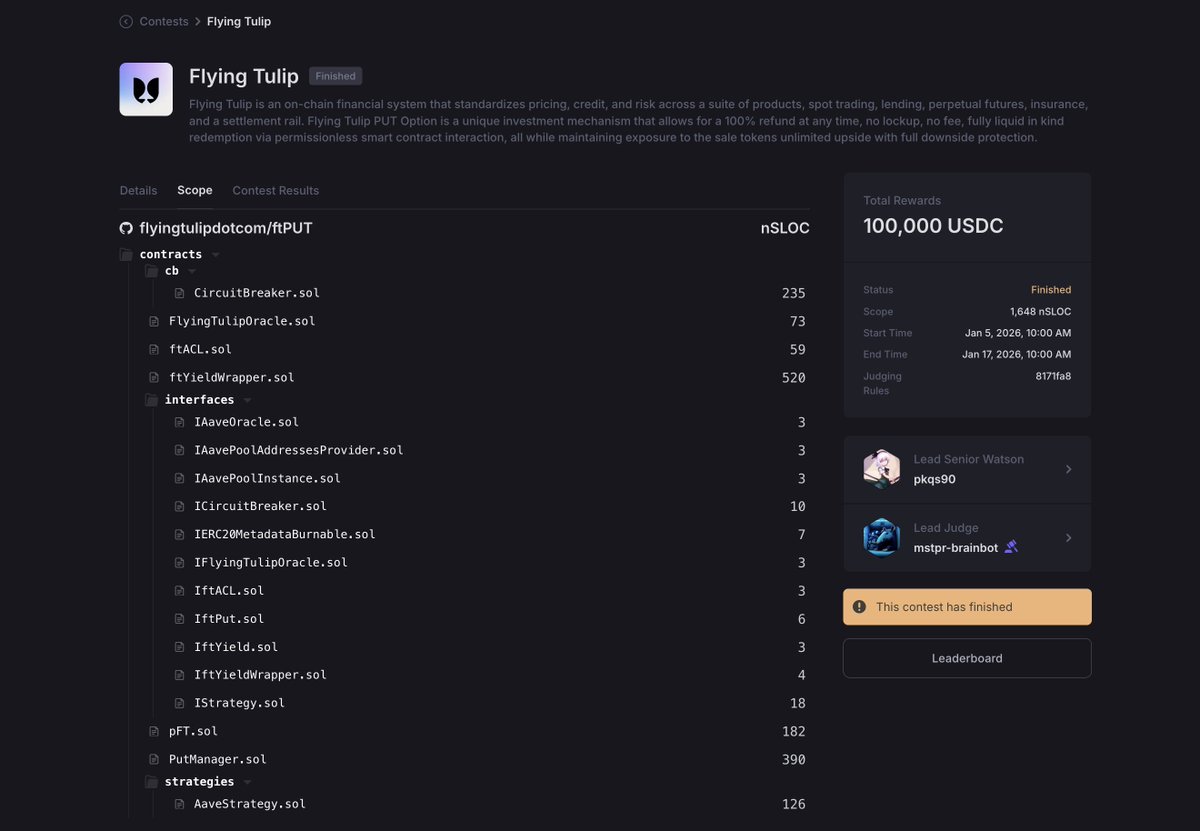Switch to the Details tab
This screenshot has height=831, width=1200.
point(138,190)
